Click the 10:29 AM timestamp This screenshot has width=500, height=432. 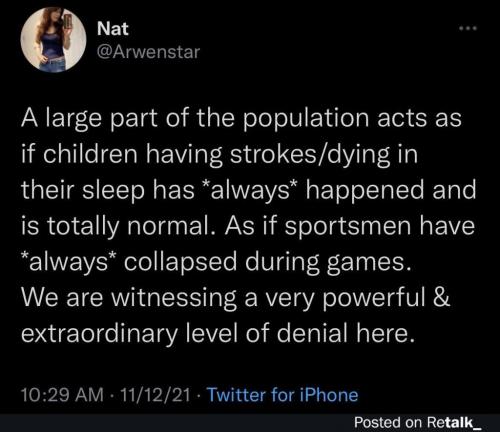[x=62, y=395]
